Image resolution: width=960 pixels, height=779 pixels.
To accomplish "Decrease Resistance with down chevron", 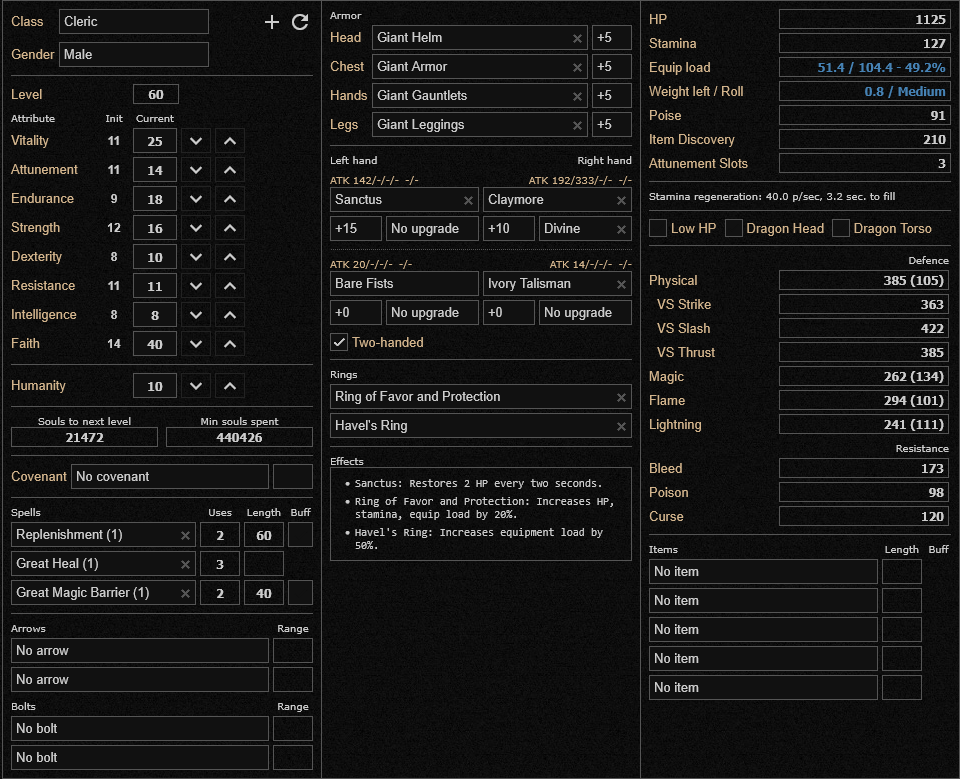I will (x=196, y=285).
